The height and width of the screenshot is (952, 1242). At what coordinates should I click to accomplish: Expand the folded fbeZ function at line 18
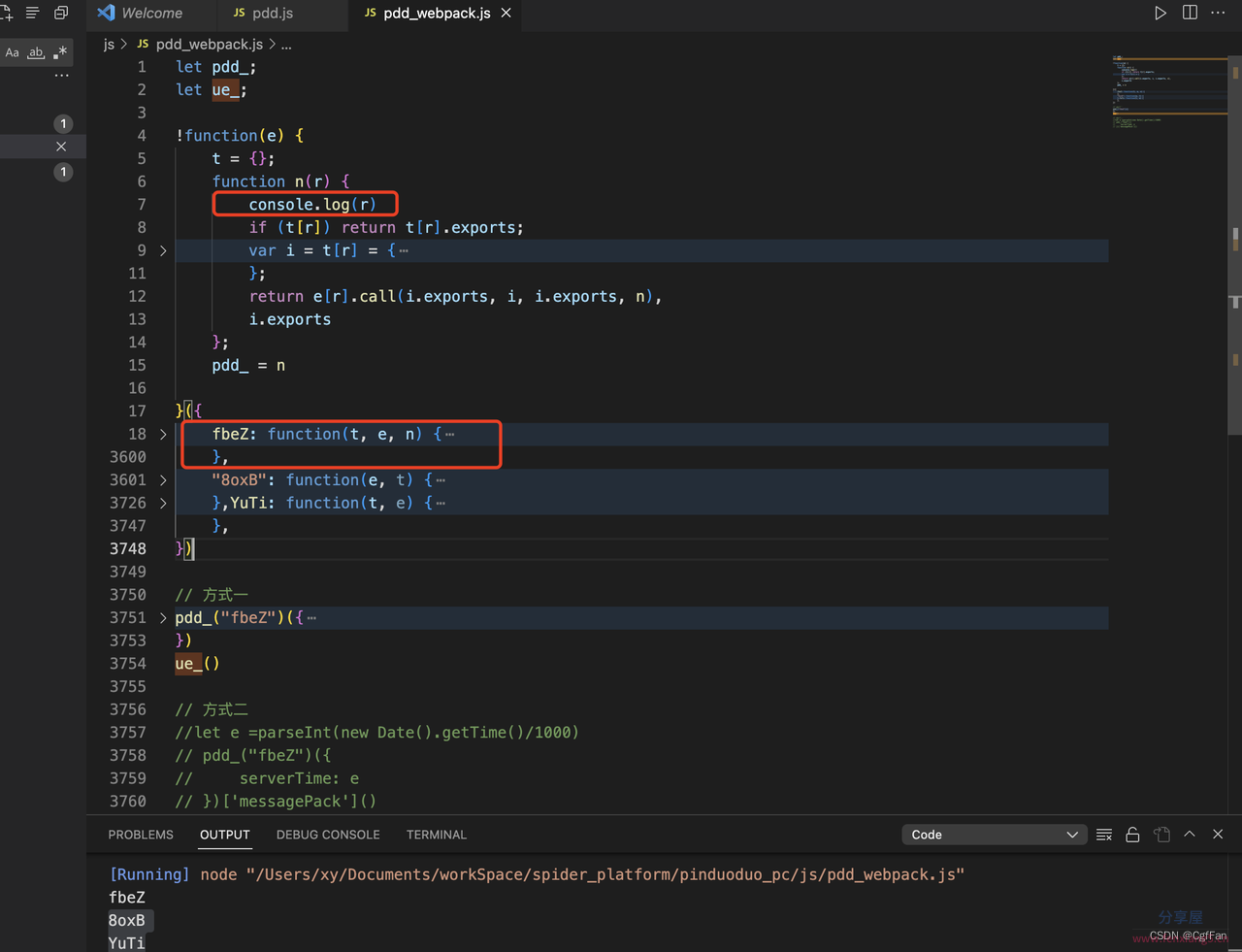click(163, 435)
